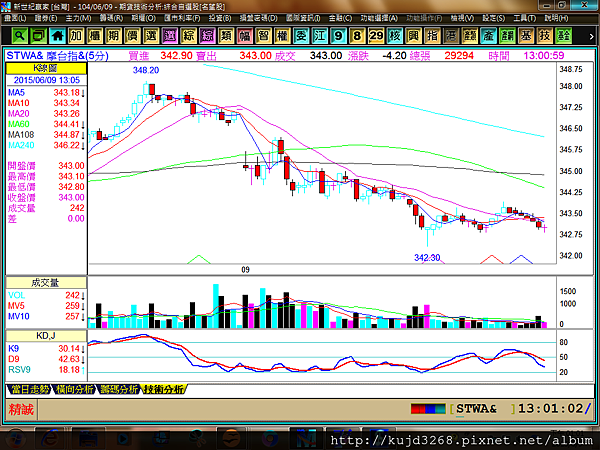This screenshot has height=450, width=600.
Task: Click the yellow 選 toolbar button
Action: 151,36
